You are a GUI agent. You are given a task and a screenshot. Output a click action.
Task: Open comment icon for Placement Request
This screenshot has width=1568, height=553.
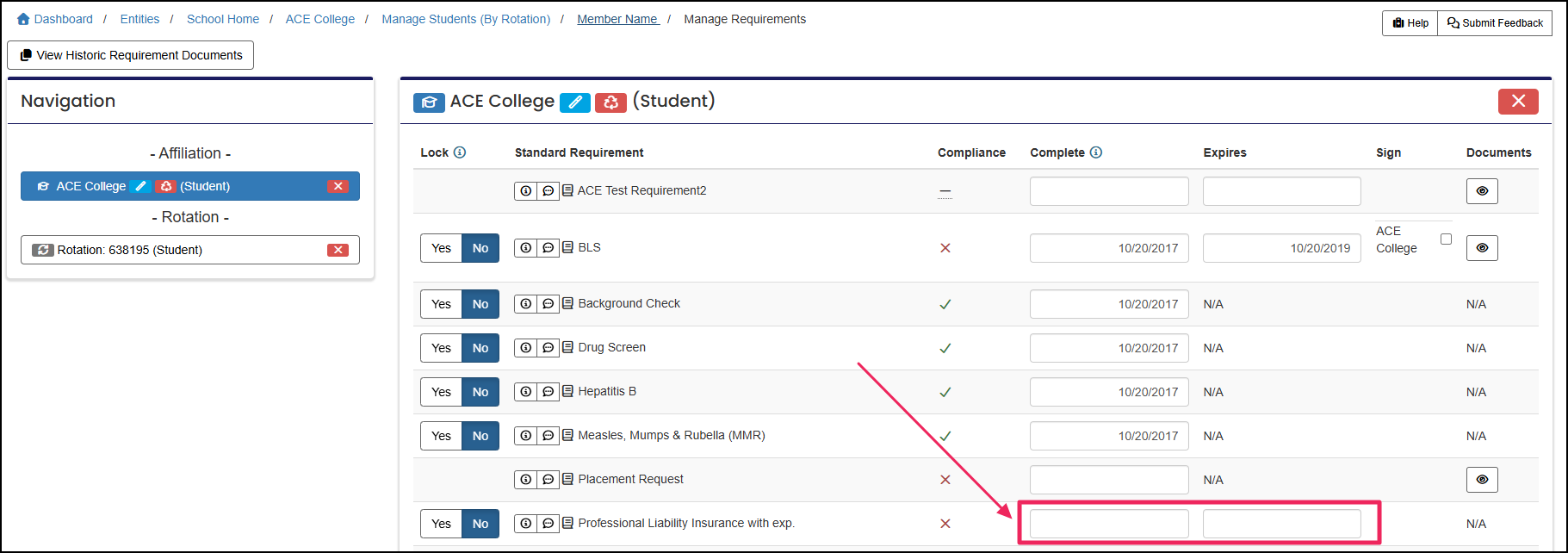[x=548, y=480]
